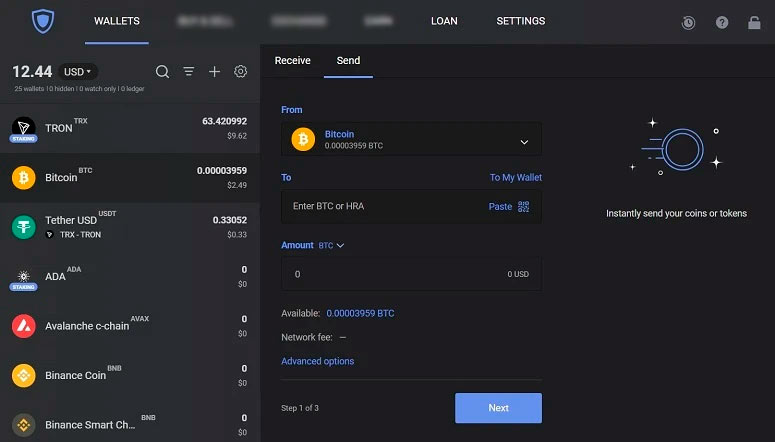Open wallet list gear settings icon
Image resolution: width=775 pixels, height=442 pixels.
[240, 71]
